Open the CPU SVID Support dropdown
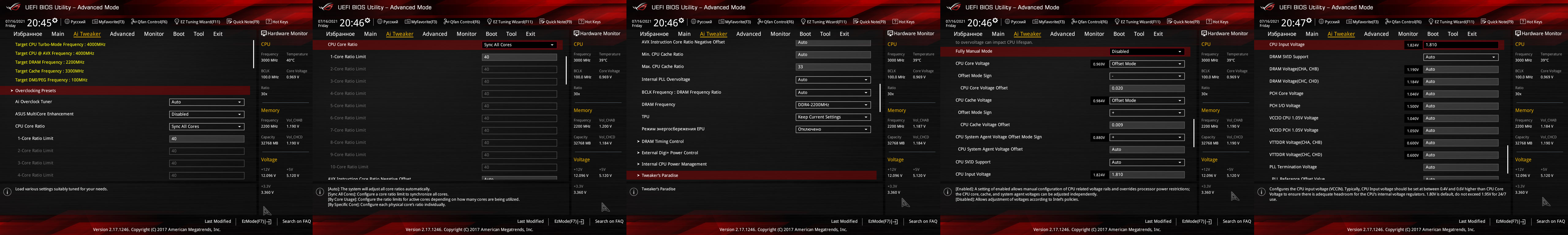The height and width of the screenshot is (235, 1568). coord(1147,162)
